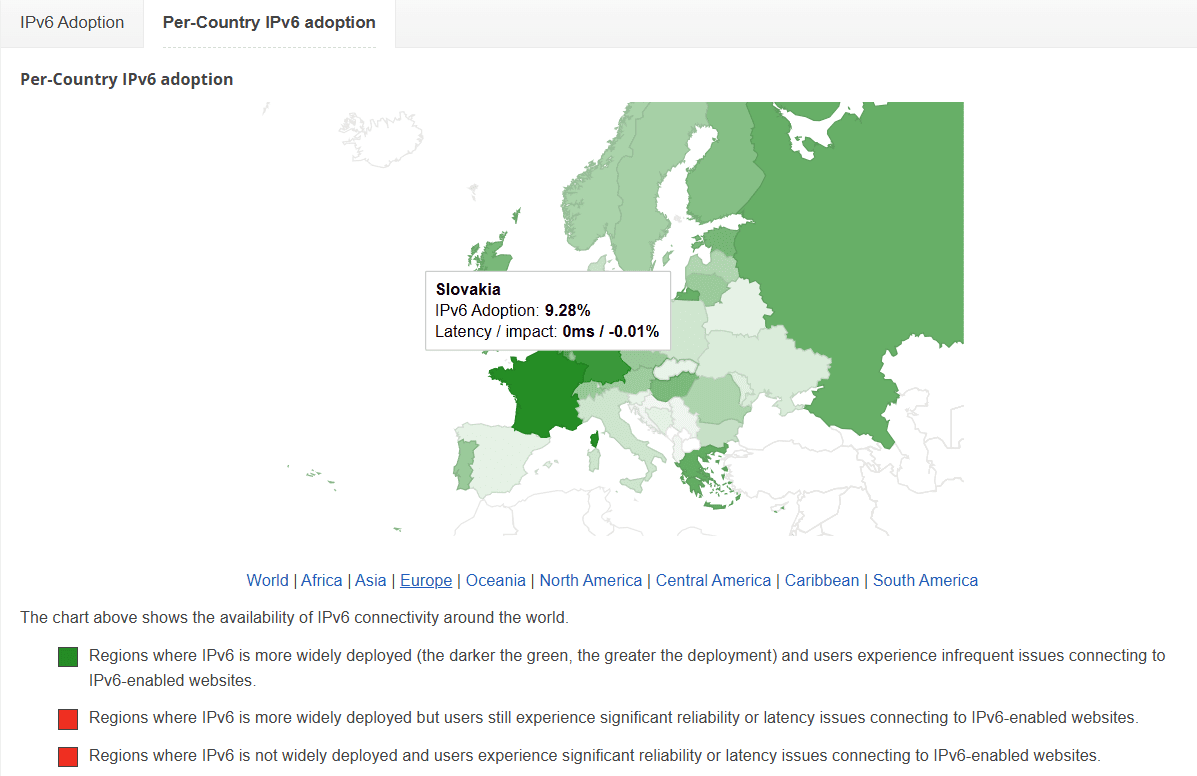
Task: Select the Europe region link
Action: (425, 580)
